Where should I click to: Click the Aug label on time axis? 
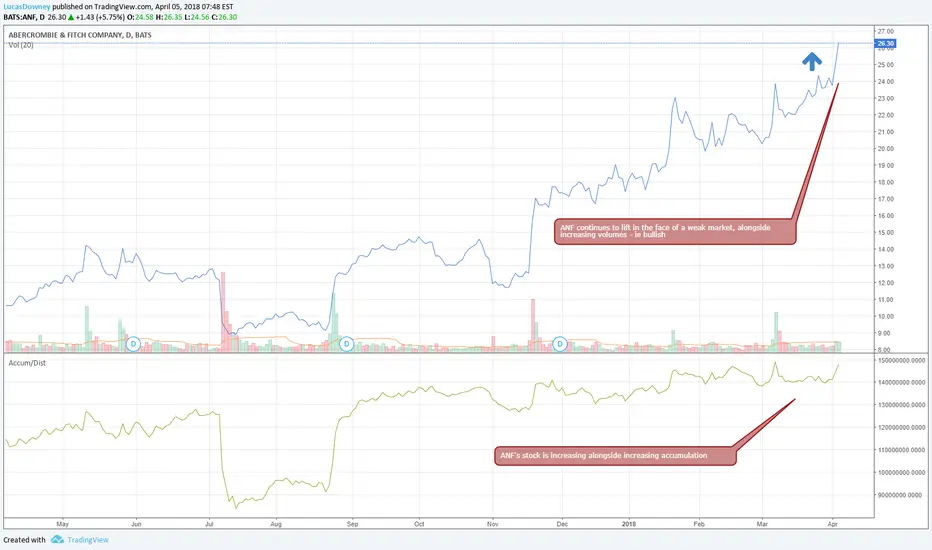(276, 524)
